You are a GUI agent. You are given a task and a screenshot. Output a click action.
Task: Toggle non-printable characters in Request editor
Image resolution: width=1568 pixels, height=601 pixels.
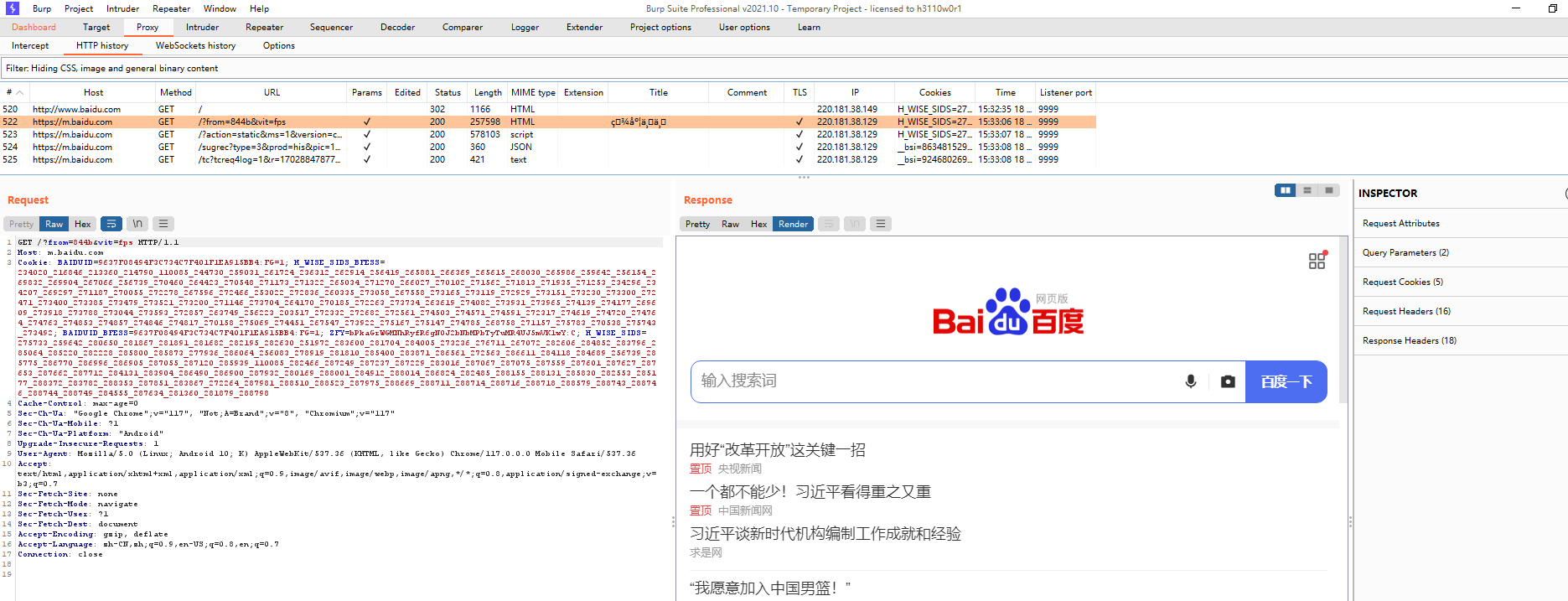(x=137, y=224)
